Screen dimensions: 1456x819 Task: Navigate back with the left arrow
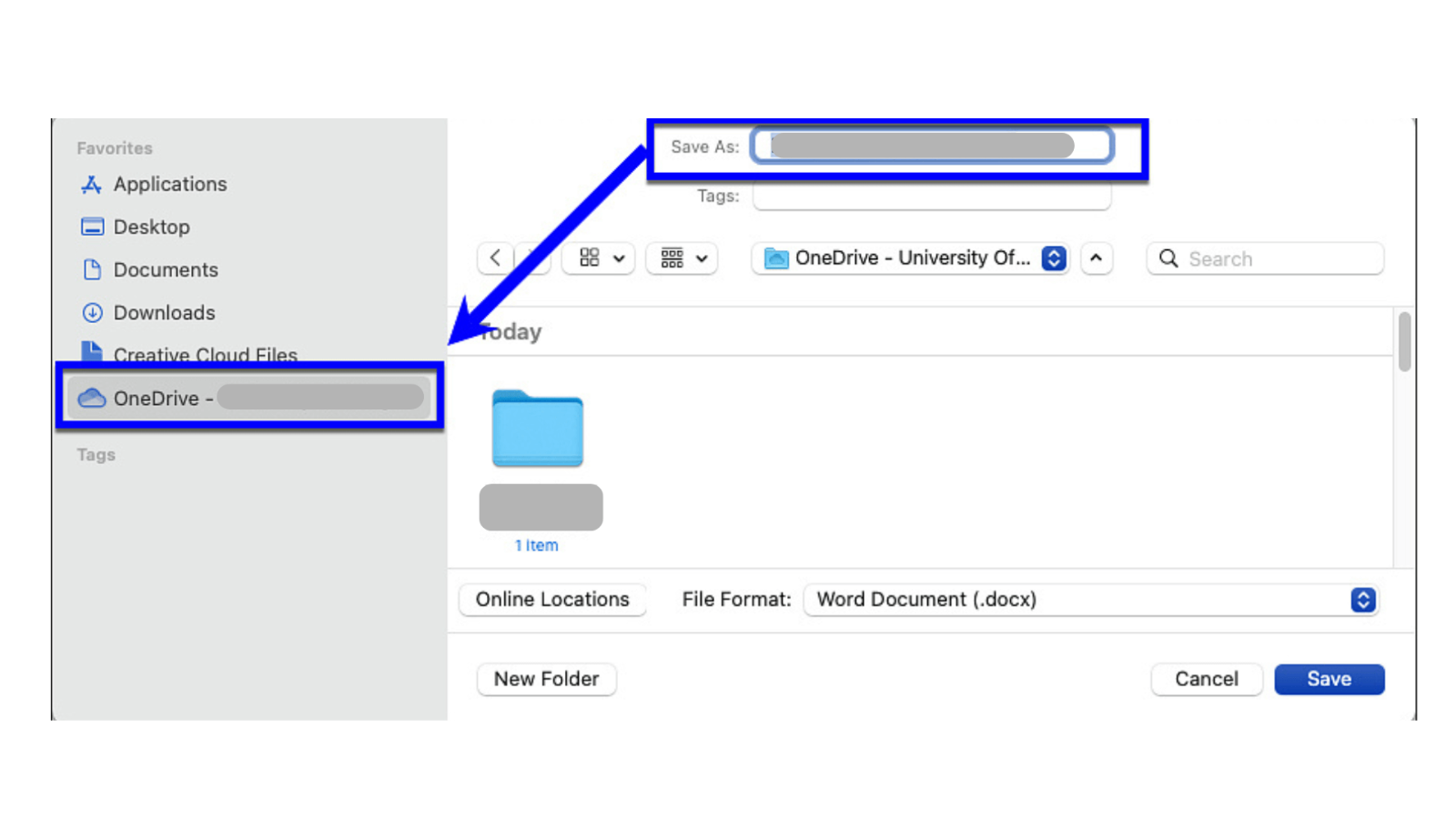point(494,258)
